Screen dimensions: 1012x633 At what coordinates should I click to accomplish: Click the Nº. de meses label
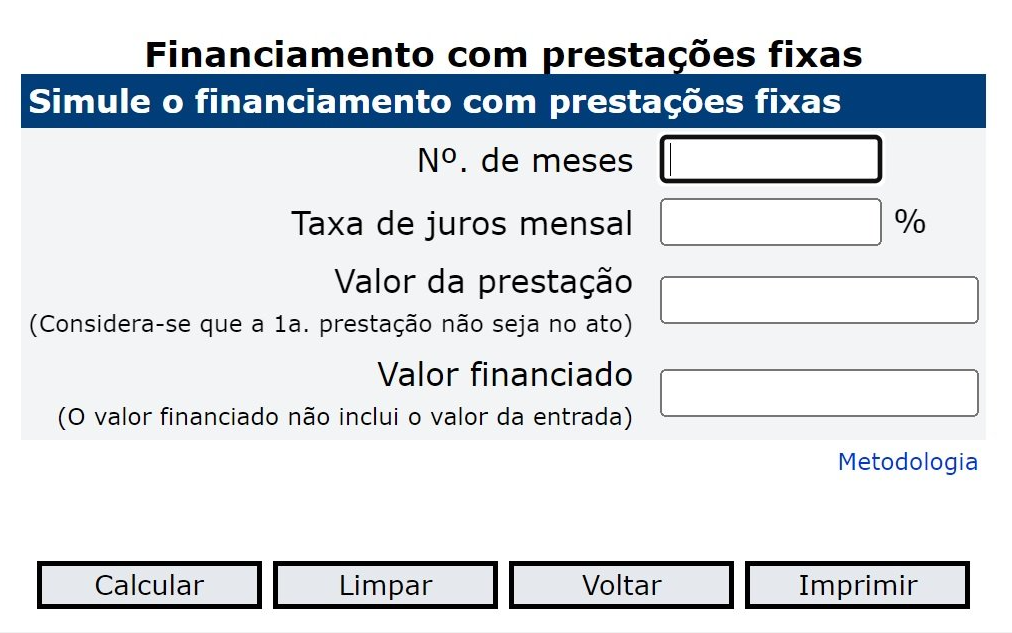pyautogui.click(x=525, y=161)
